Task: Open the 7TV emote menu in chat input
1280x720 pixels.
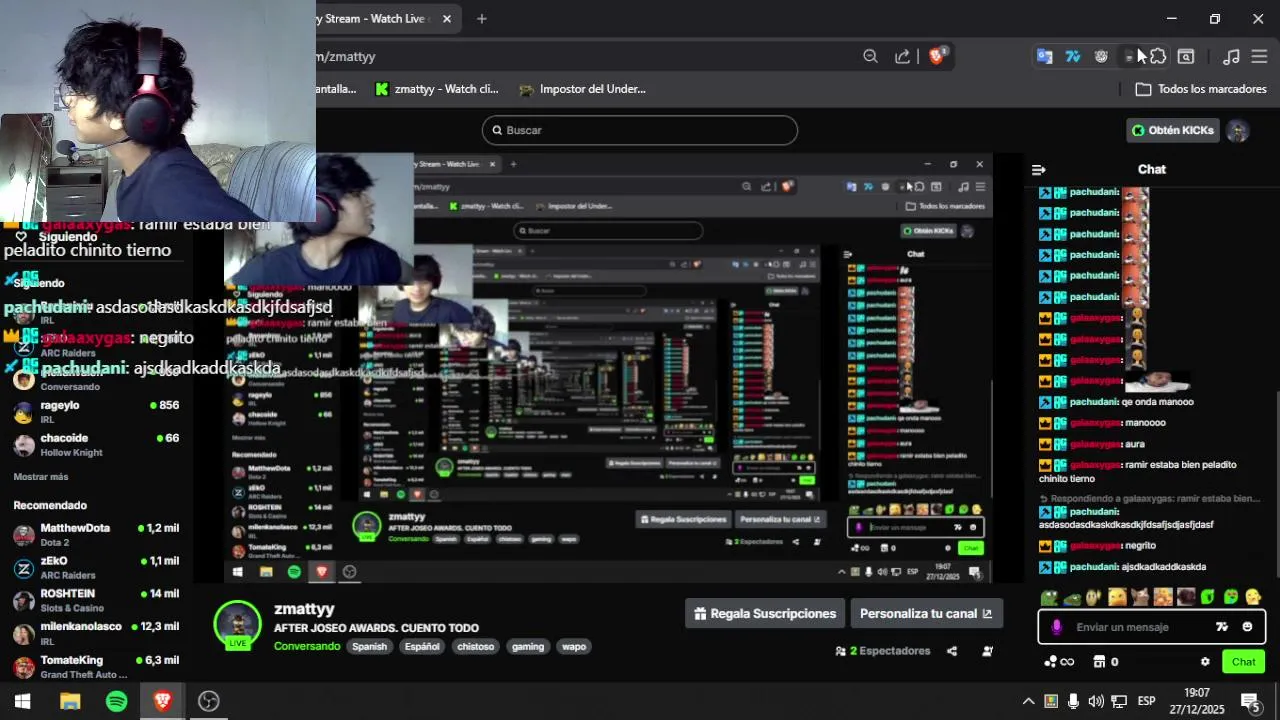Action: (x=1221, y=627)
